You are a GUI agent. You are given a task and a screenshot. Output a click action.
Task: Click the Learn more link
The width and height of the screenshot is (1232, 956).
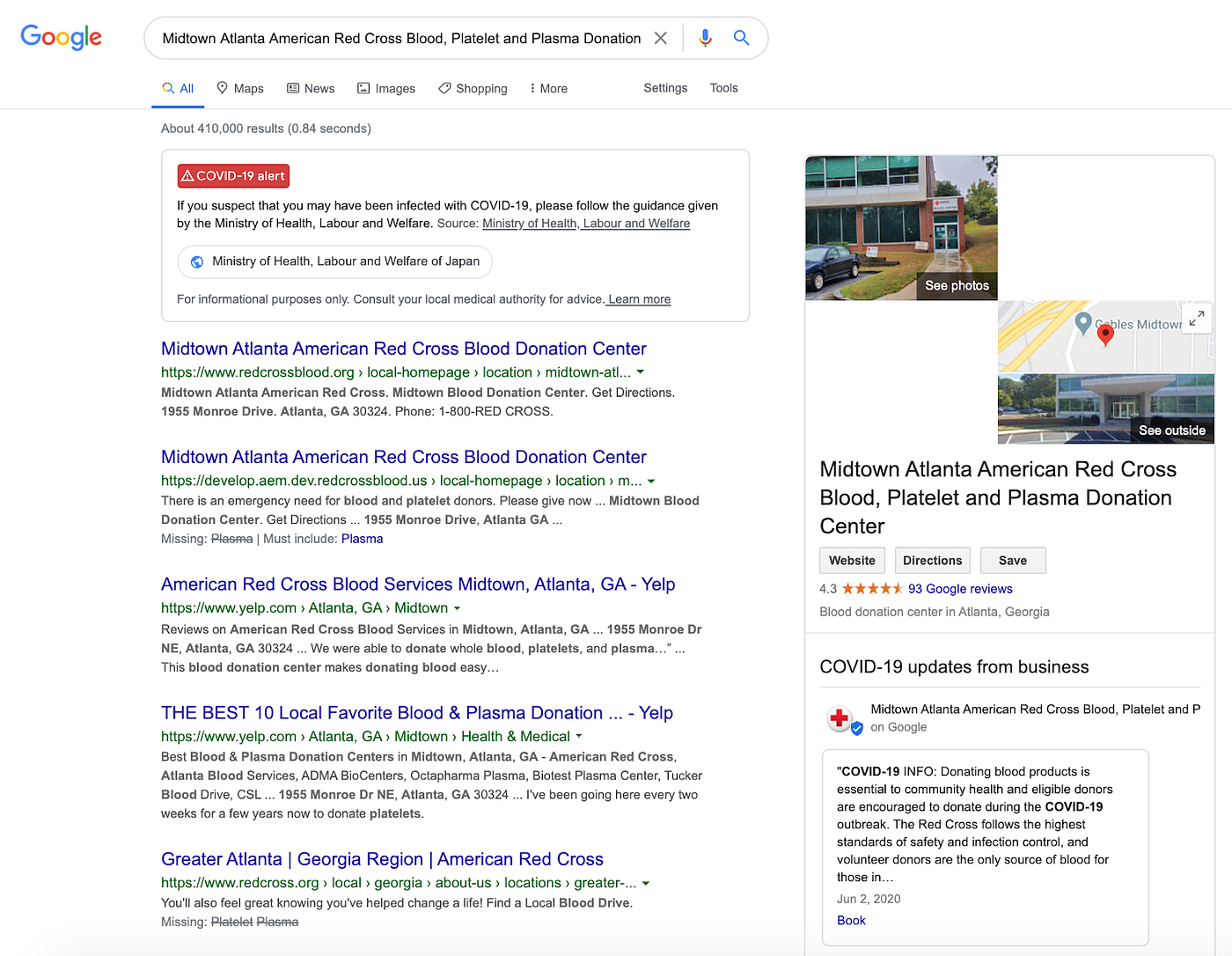pos(640,299)
